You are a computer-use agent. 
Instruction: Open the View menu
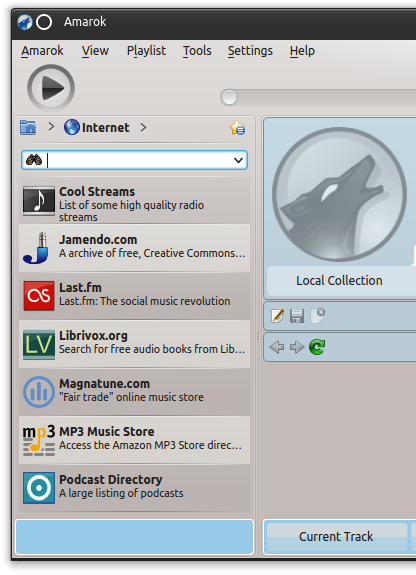95,51
